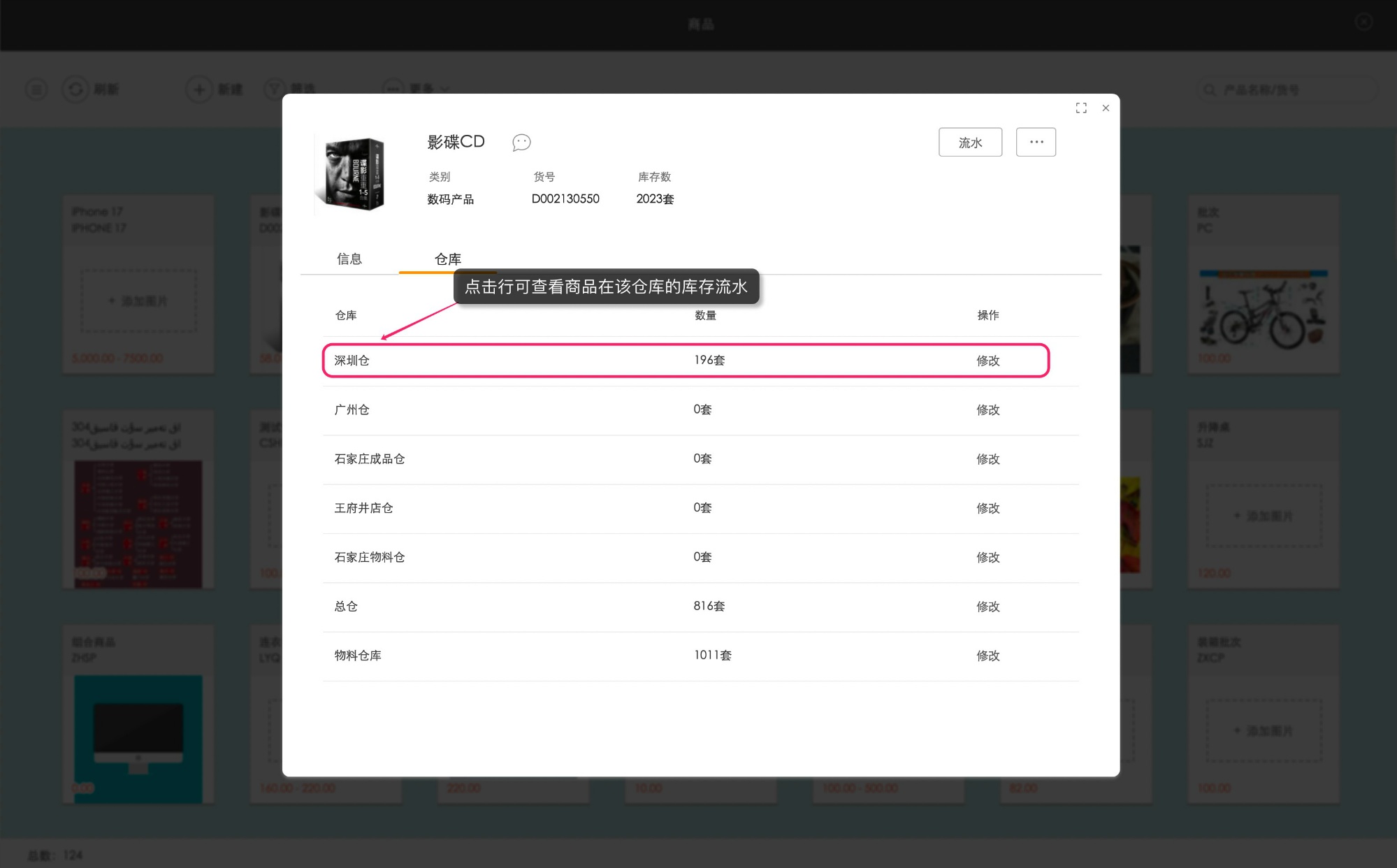Click the circular close icon on the dark header
Viewport: 1397px width, 868px height.
tap(1363, 22)
